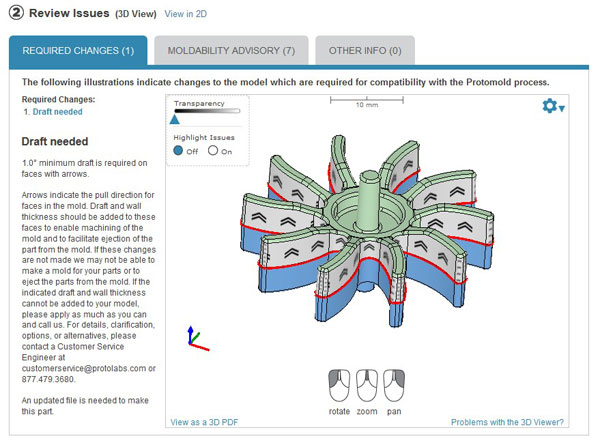Viewport: 600px width, 445px height.
Task: Click the step 2 circled number icon
Action: [x=16, y=13]
